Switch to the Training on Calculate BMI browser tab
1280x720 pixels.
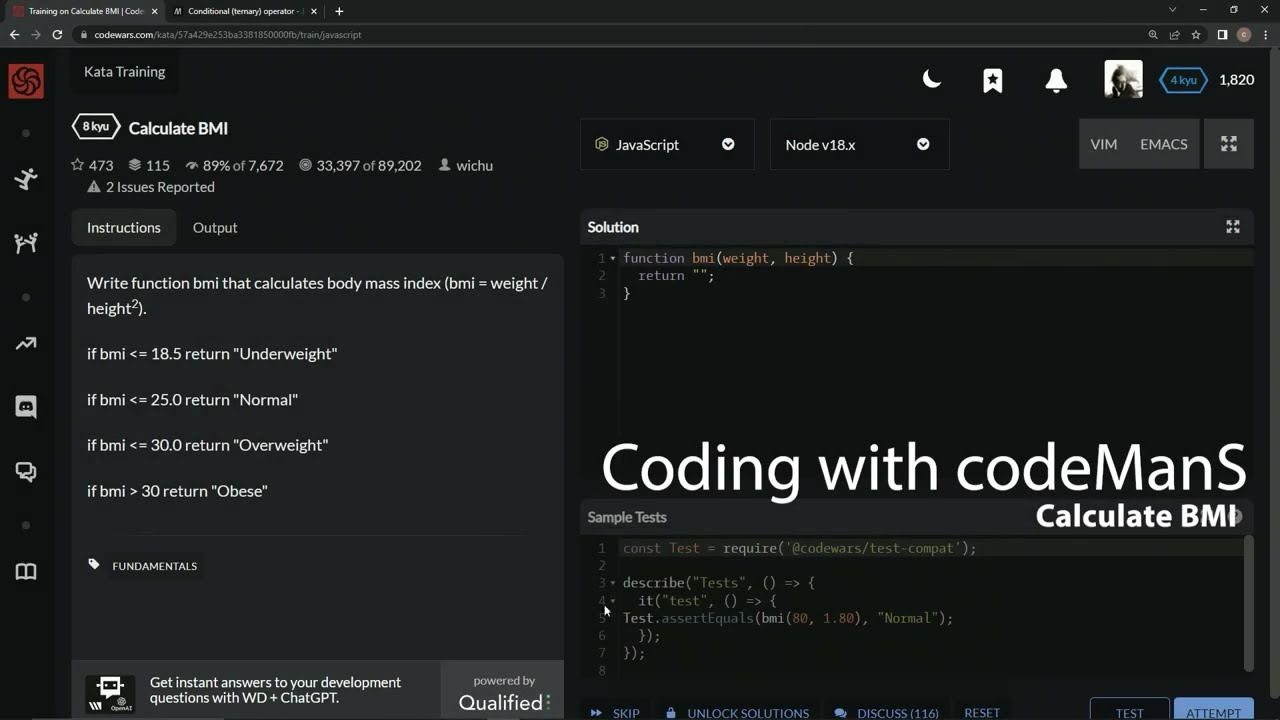point(85,11)
